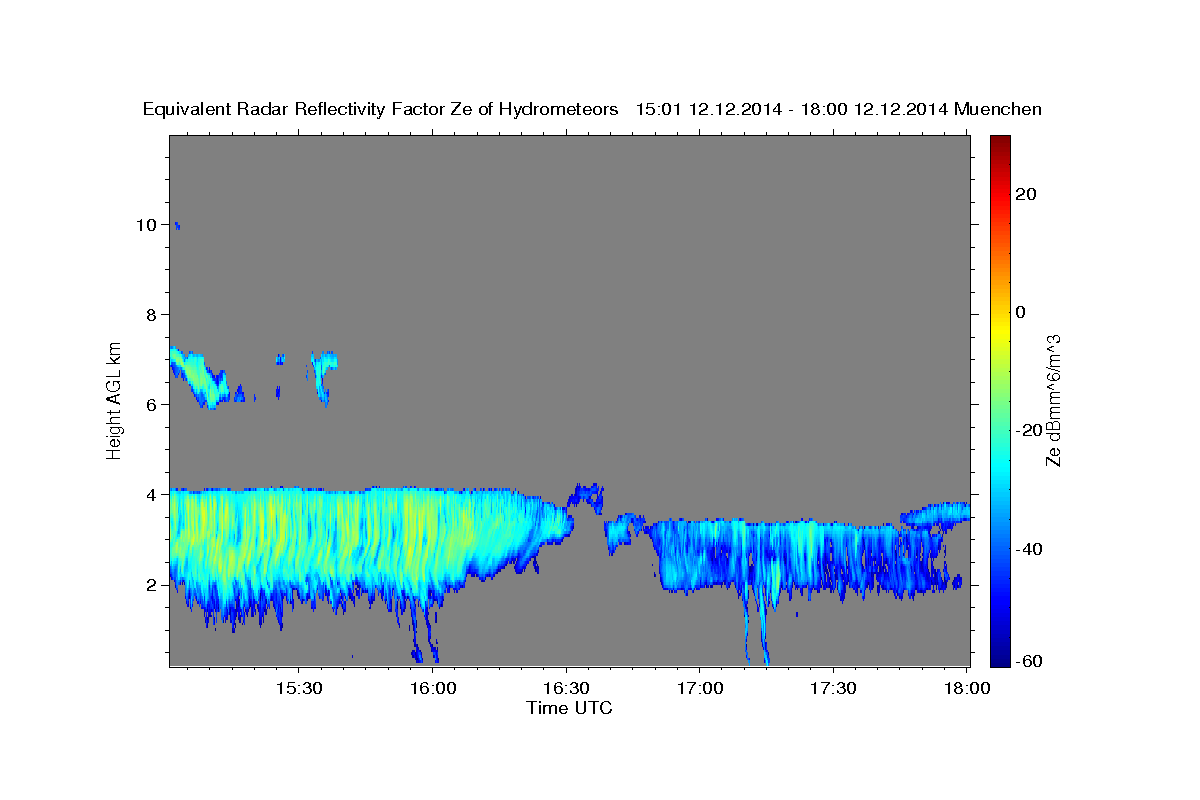Click the '16:00' time tick label
Image resolution: width=1200 pixels, height=800 pixels.
[433, 688]
